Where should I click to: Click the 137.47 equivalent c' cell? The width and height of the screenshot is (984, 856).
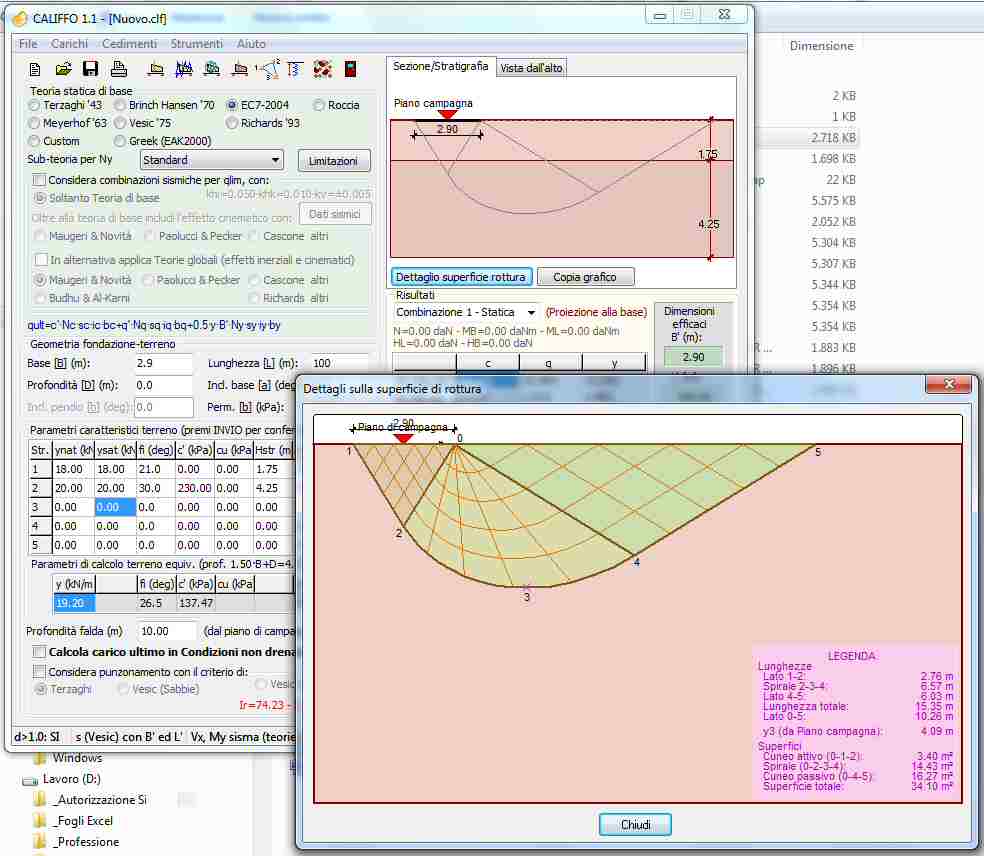click(196, 603)
